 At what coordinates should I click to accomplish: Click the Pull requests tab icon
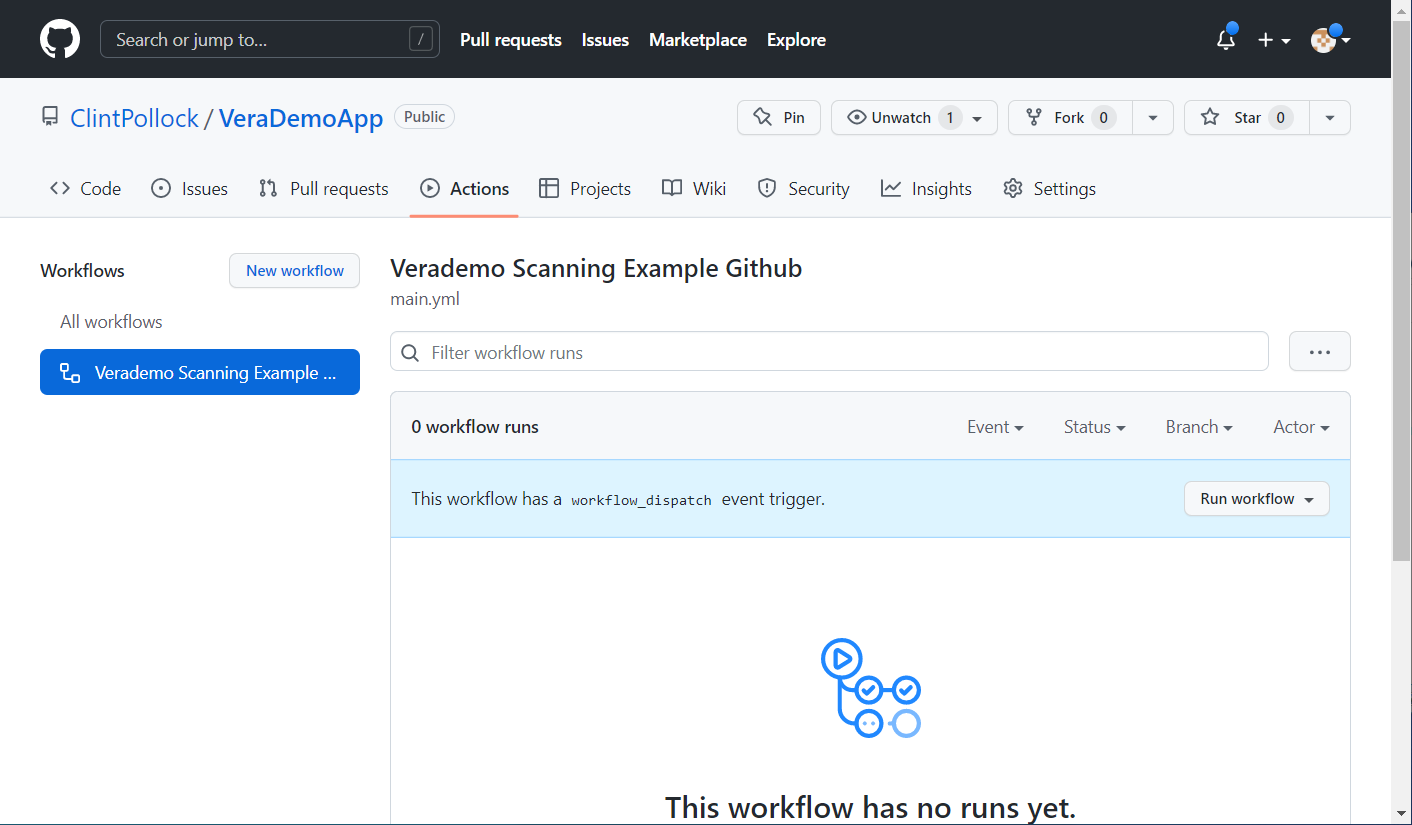pyautogui.click(x=268, y=188)
